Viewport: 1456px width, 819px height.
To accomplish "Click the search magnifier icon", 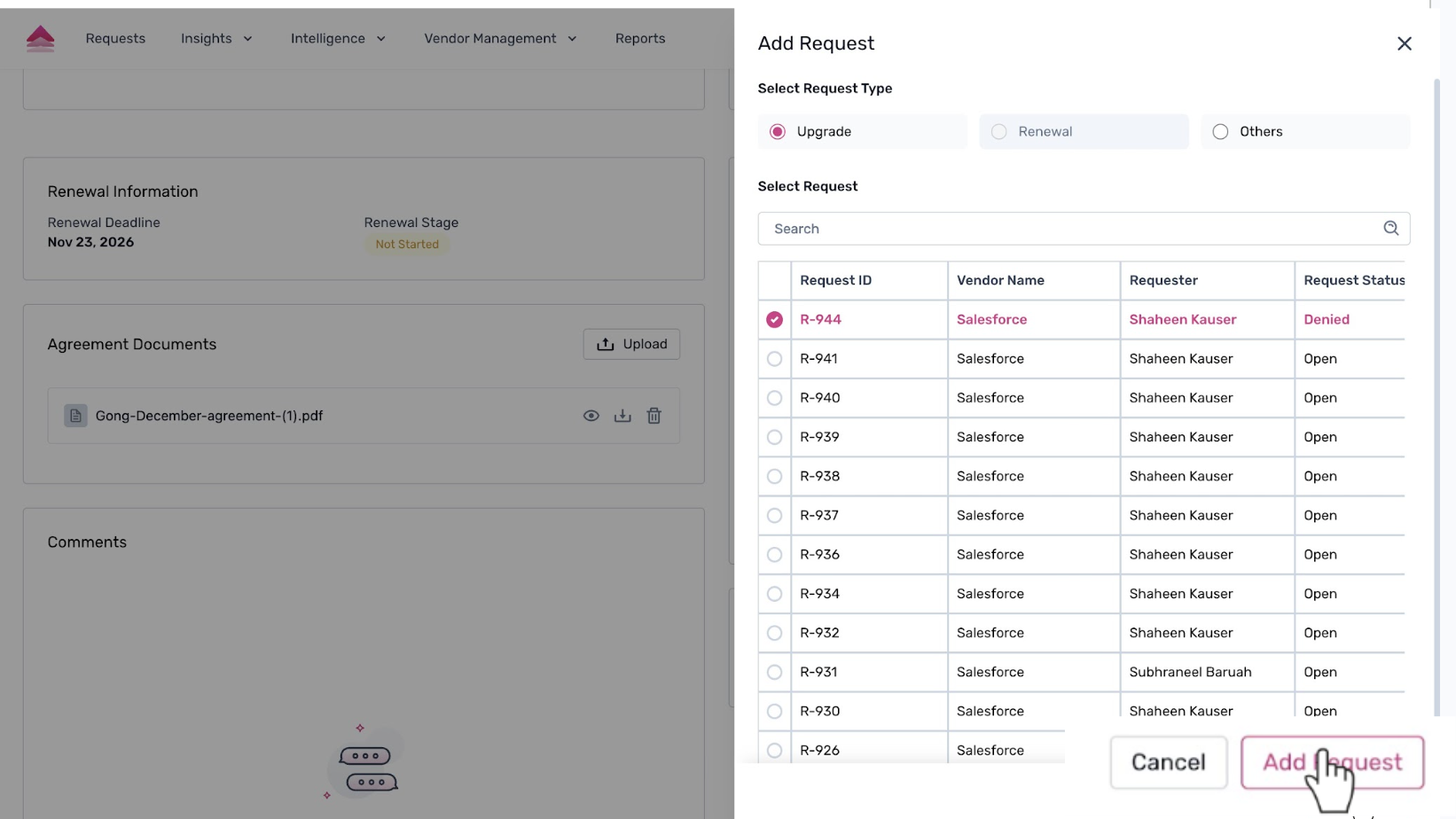I will point(1390,229).
